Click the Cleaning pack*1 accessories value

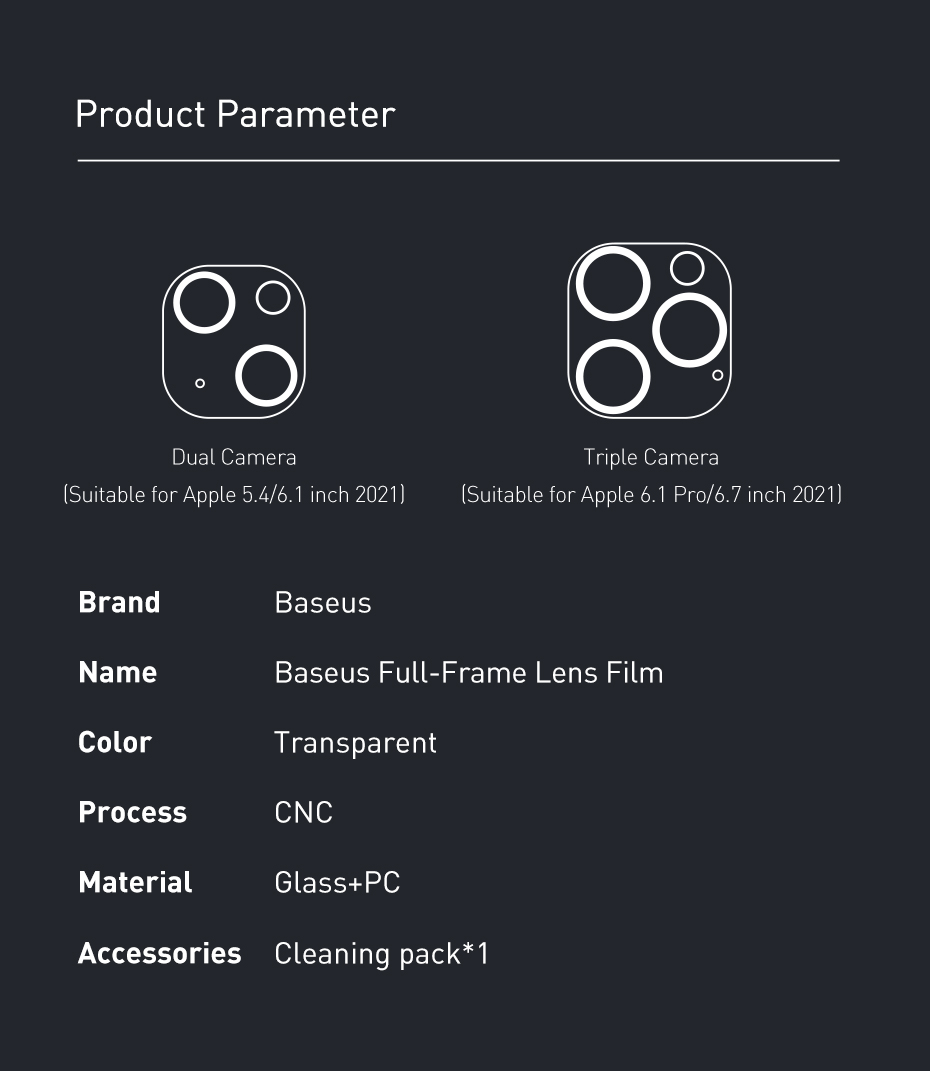point(382,954)
